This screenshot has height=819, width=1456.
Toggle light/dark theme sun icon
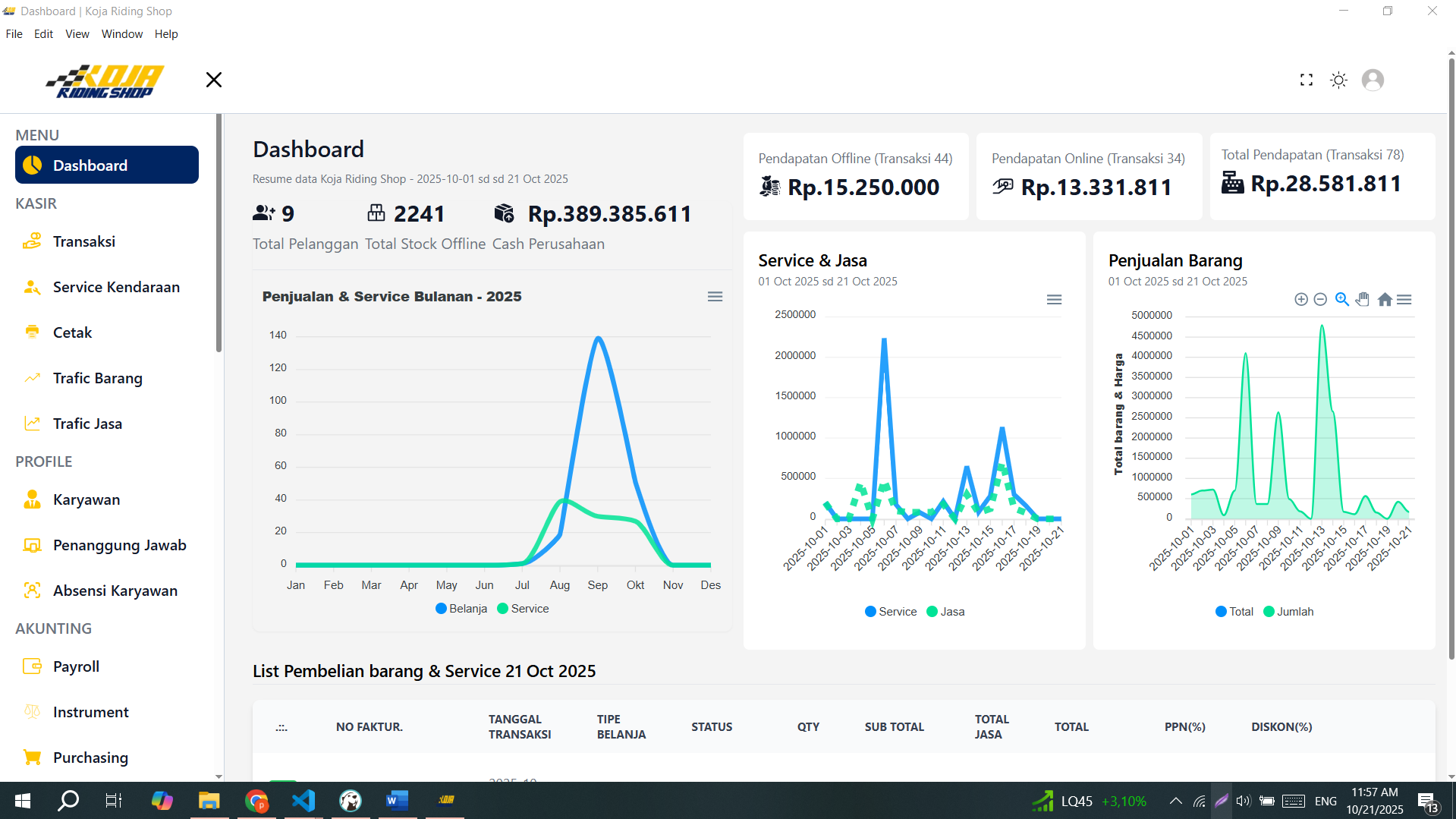[x=1338, y=80]
